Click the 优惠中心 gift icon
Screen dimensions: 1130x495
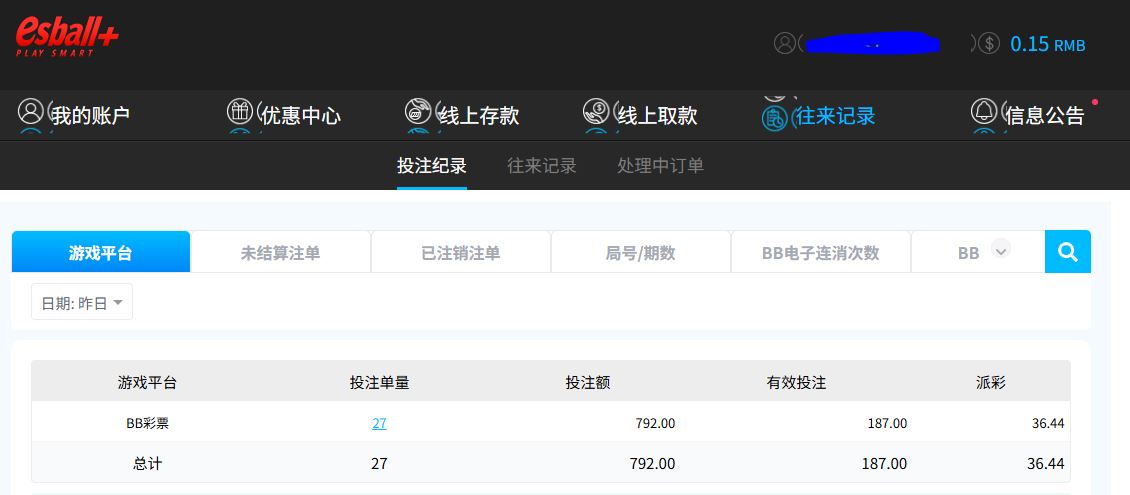240,111
